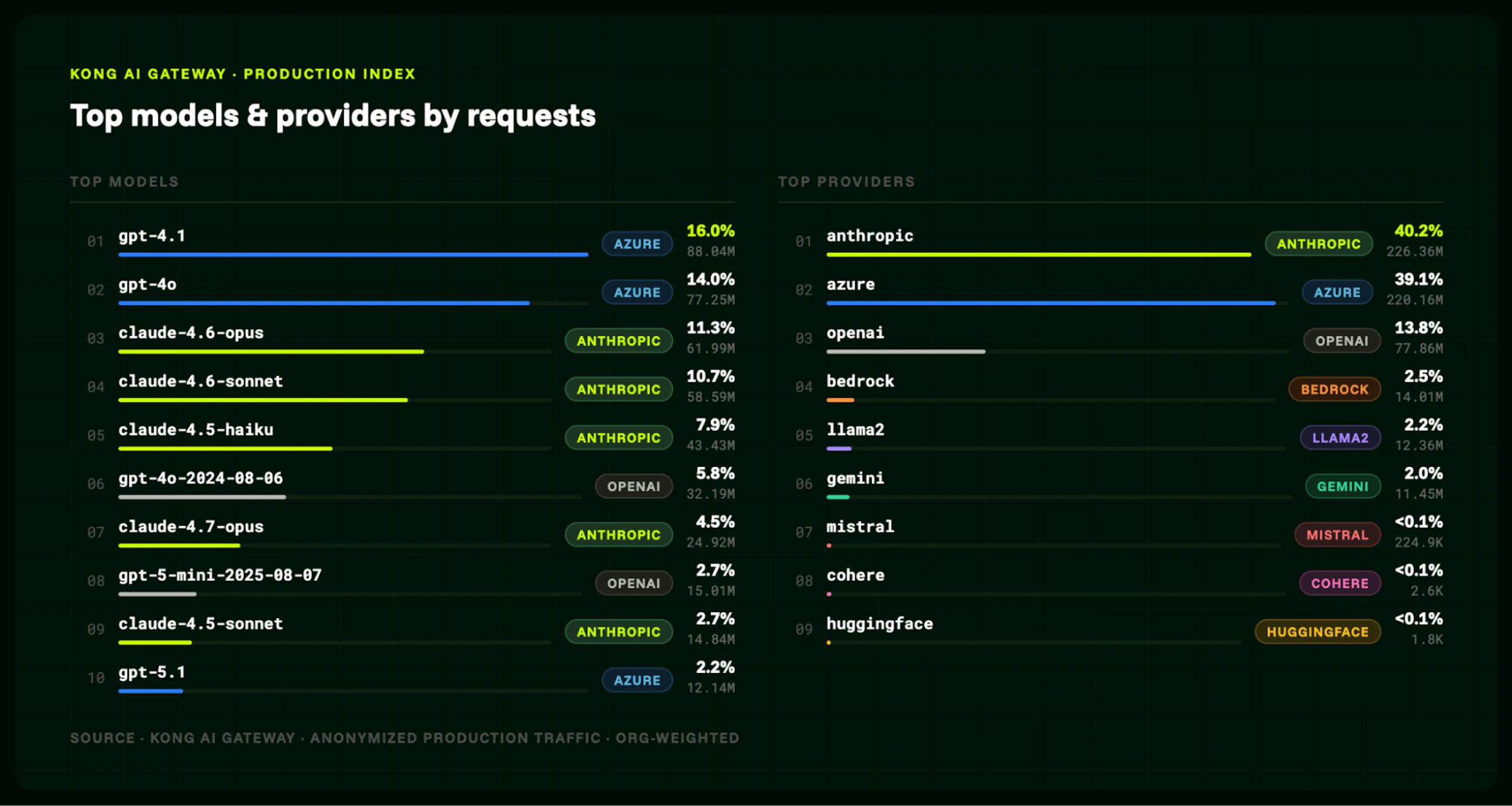The height and width of the screenshot is (806, 1512).
Task: Click the azure provider name
Action: point(850,284)
